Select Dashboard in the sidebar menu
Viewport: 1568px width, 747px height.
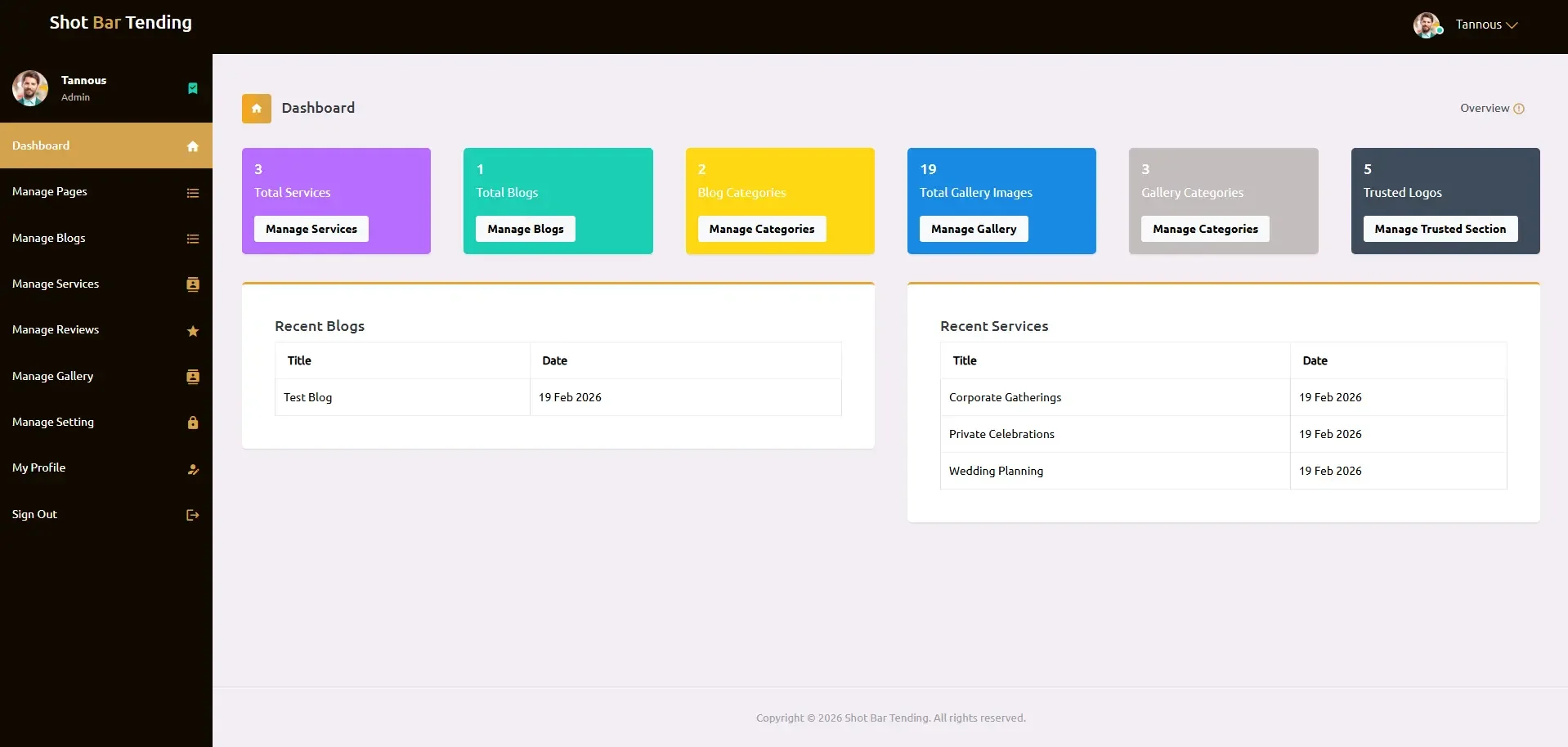coord(41,145)
